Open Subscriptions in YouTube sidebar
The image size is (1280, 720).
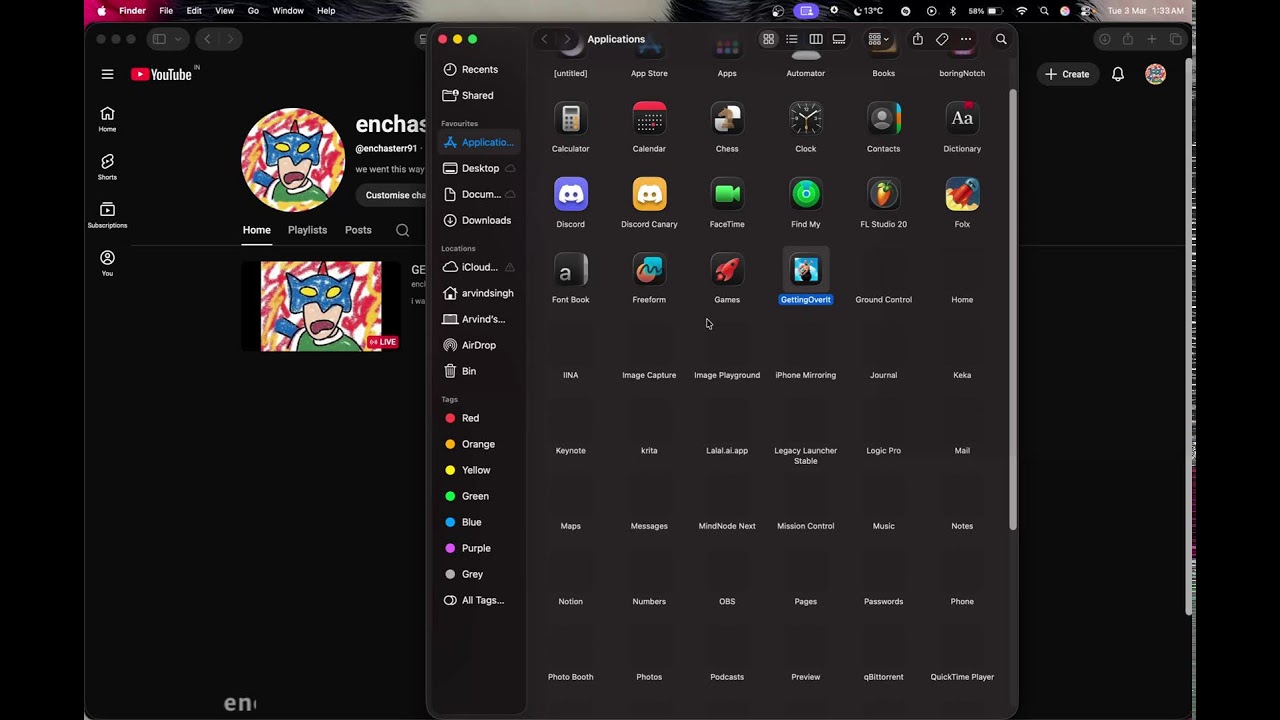pos(107,214)
